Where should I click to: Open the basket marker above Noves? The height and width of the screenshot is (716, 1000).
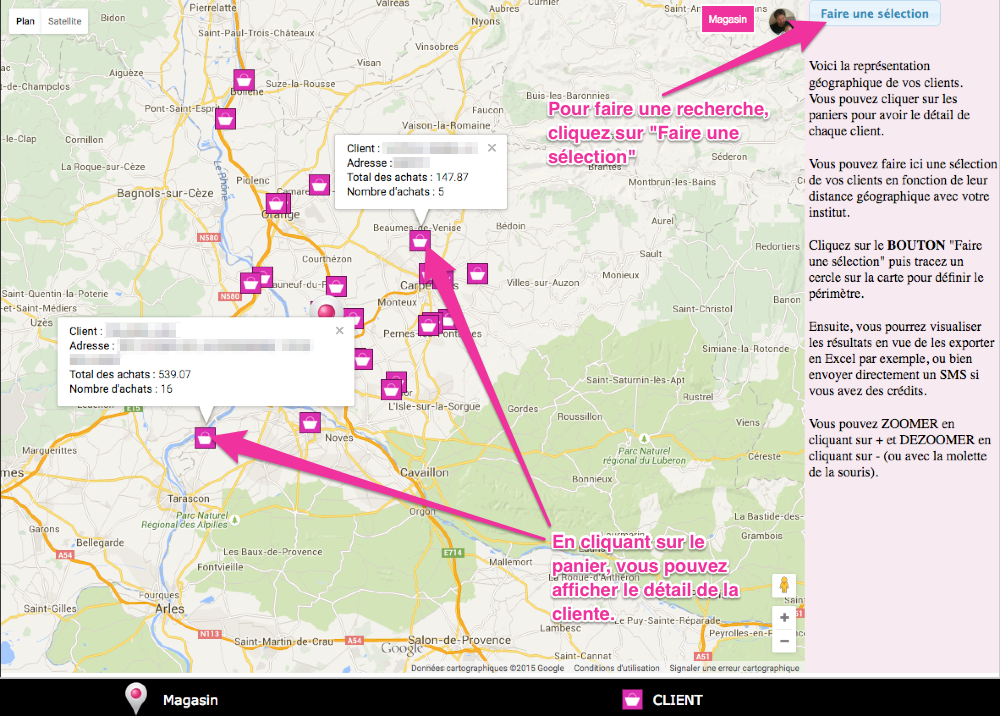[x=311, y=422]
